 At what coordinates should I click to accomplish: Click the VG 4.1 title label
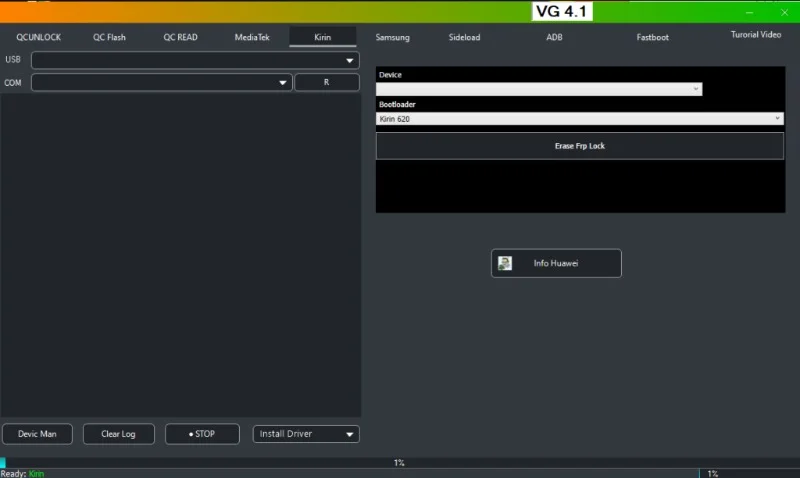[562, 11]
